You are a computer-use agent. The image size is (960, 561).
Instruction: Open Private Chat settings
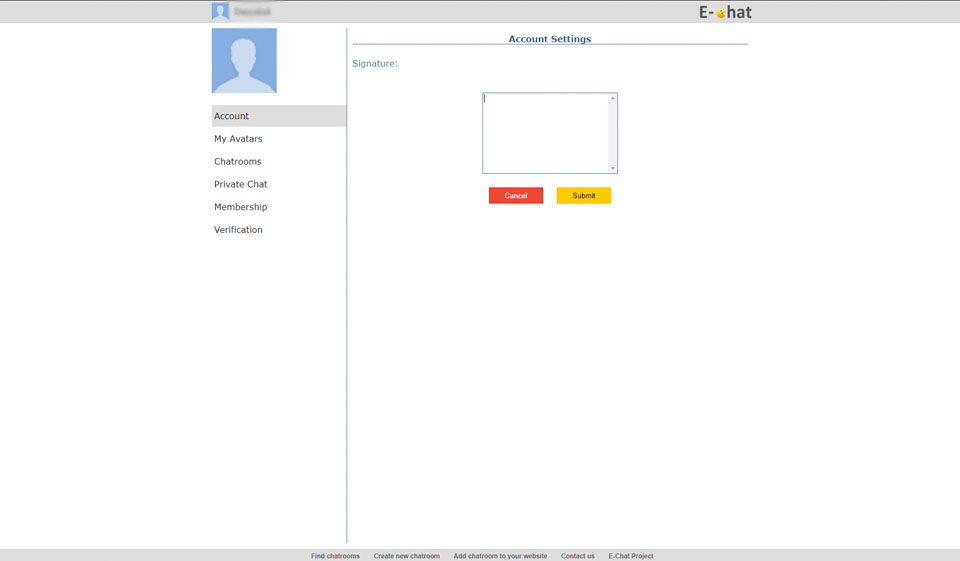pos(240,185)
